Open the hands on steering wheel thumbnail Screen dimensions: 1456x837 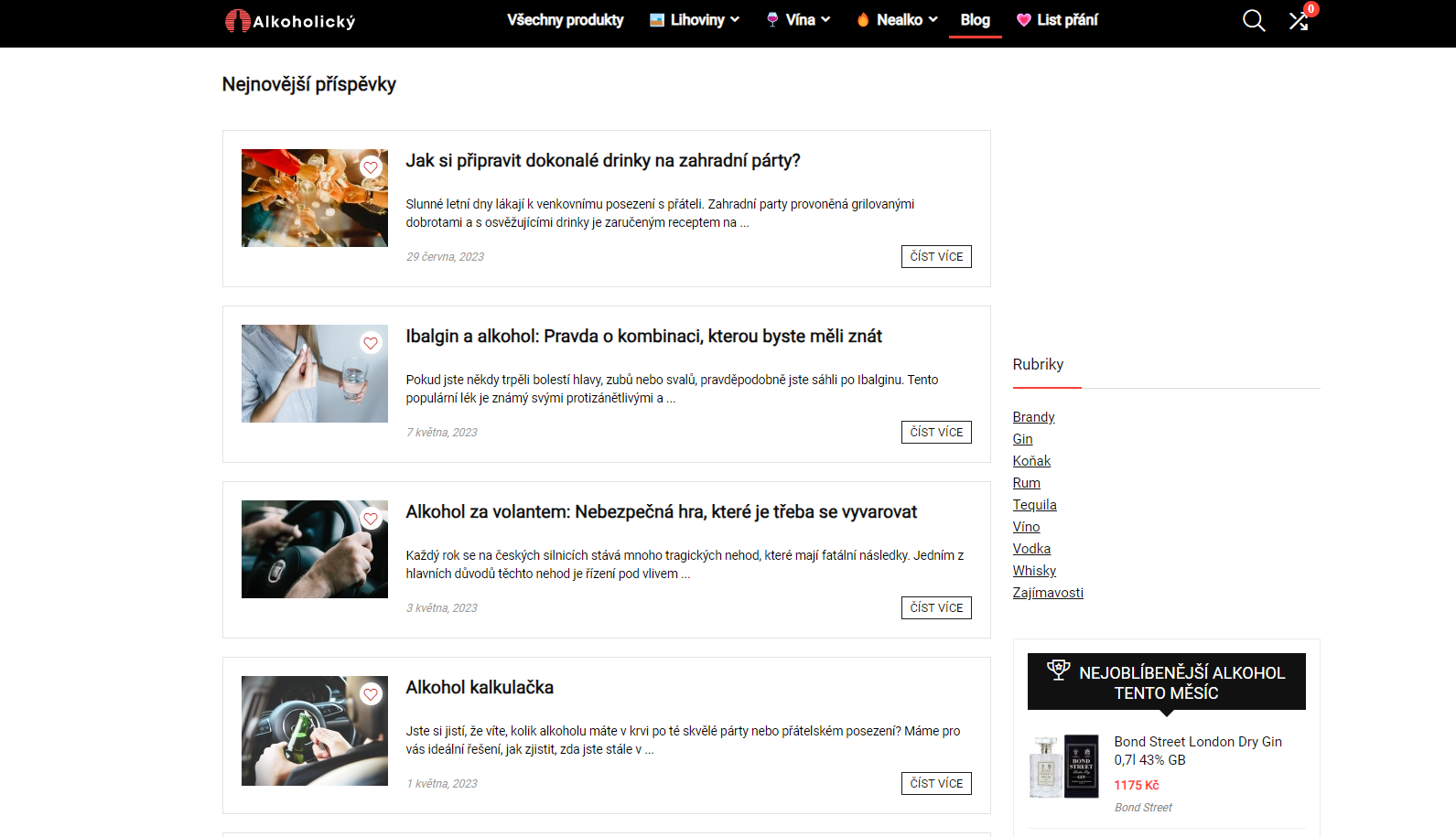pyautogui.click(x=315, y=549)
